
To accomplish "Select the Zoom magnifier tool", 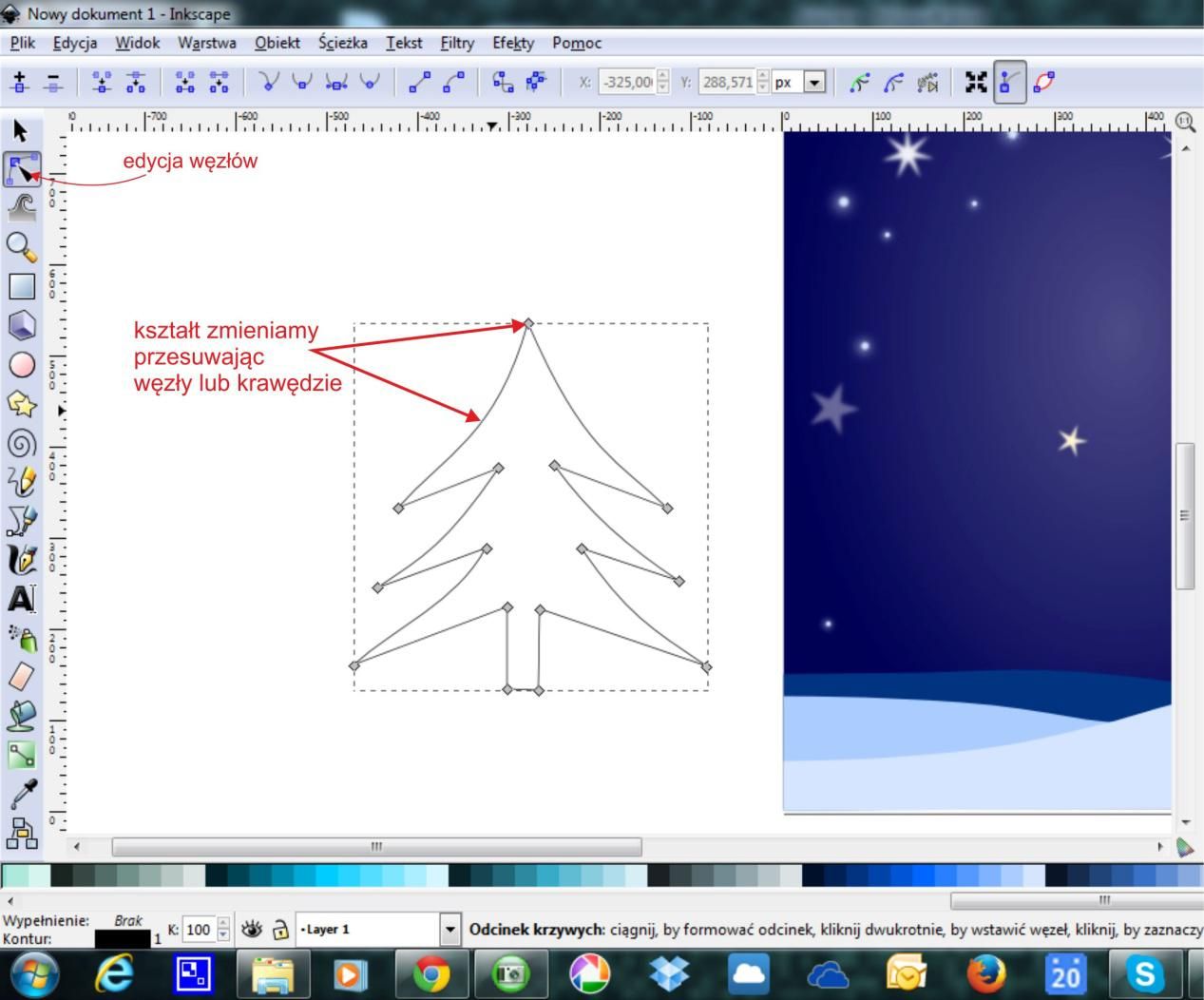I will (21, 247).
